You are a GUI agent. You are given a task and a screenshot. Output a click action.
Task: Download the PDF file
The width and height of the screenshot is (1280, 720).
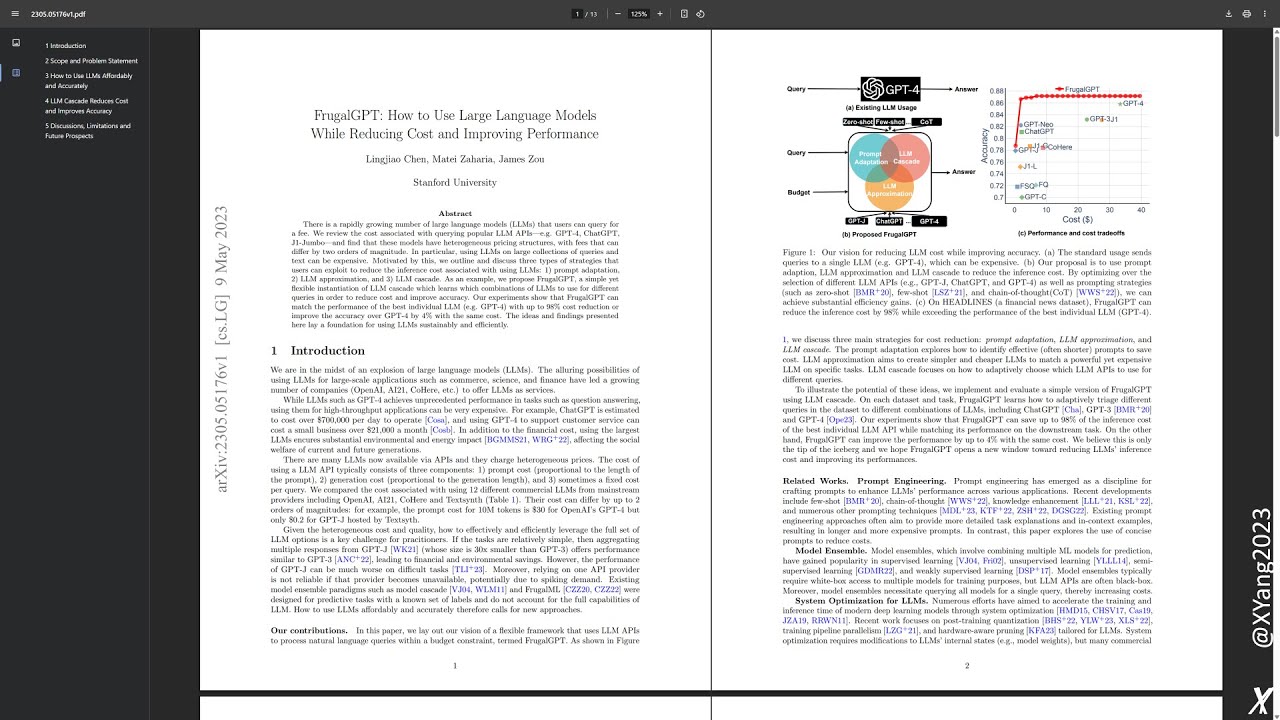point(1229,14)
